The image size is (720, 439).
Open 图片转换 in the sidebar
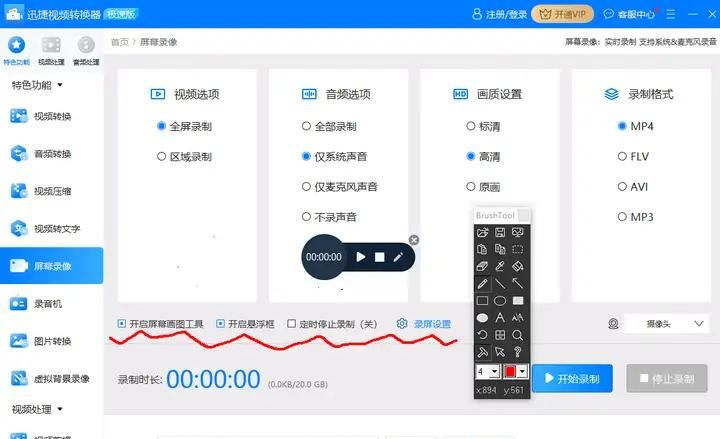[x=51, y=341]
